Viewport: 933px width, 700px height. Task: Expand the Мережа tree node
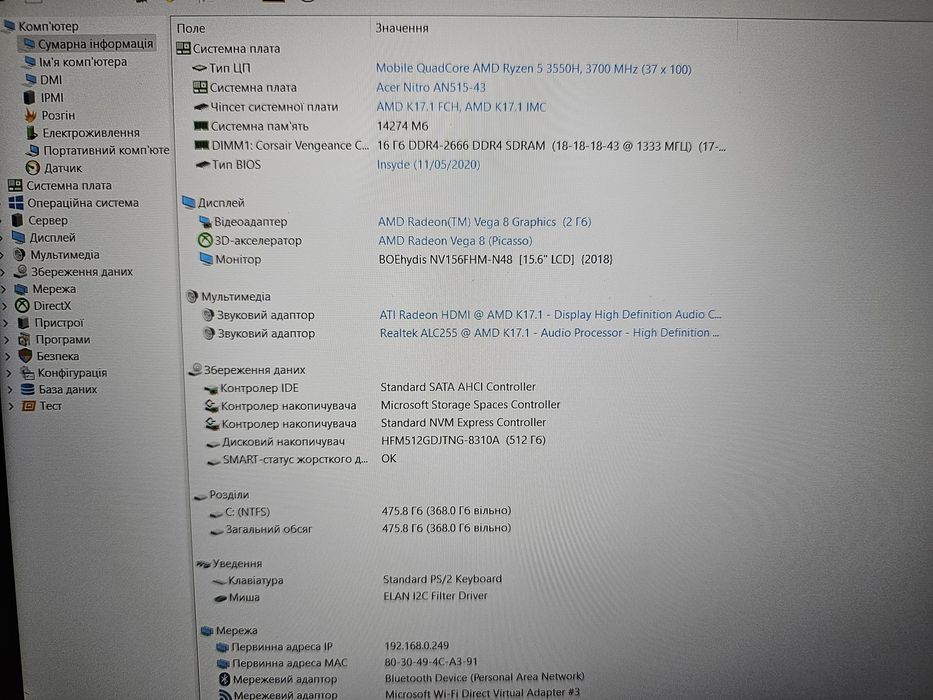pos(5,289)
